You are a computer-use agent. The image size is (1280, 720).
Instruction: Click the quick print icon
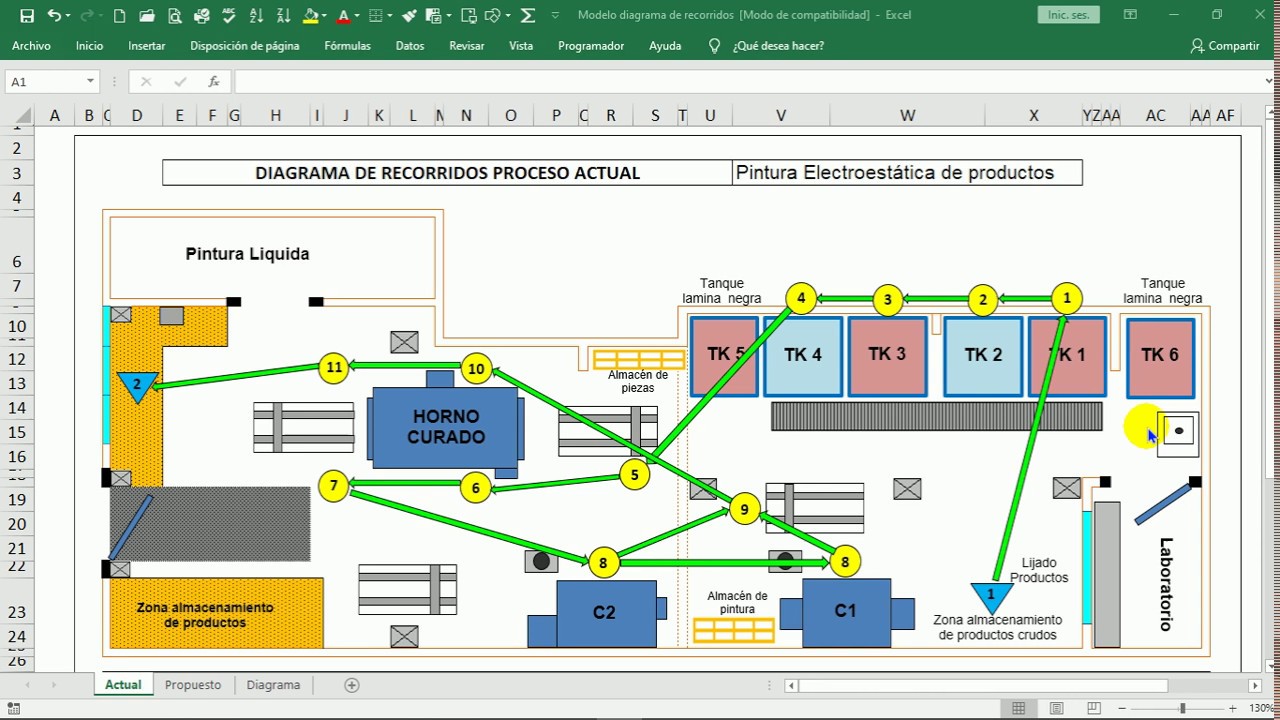[202, 15]
